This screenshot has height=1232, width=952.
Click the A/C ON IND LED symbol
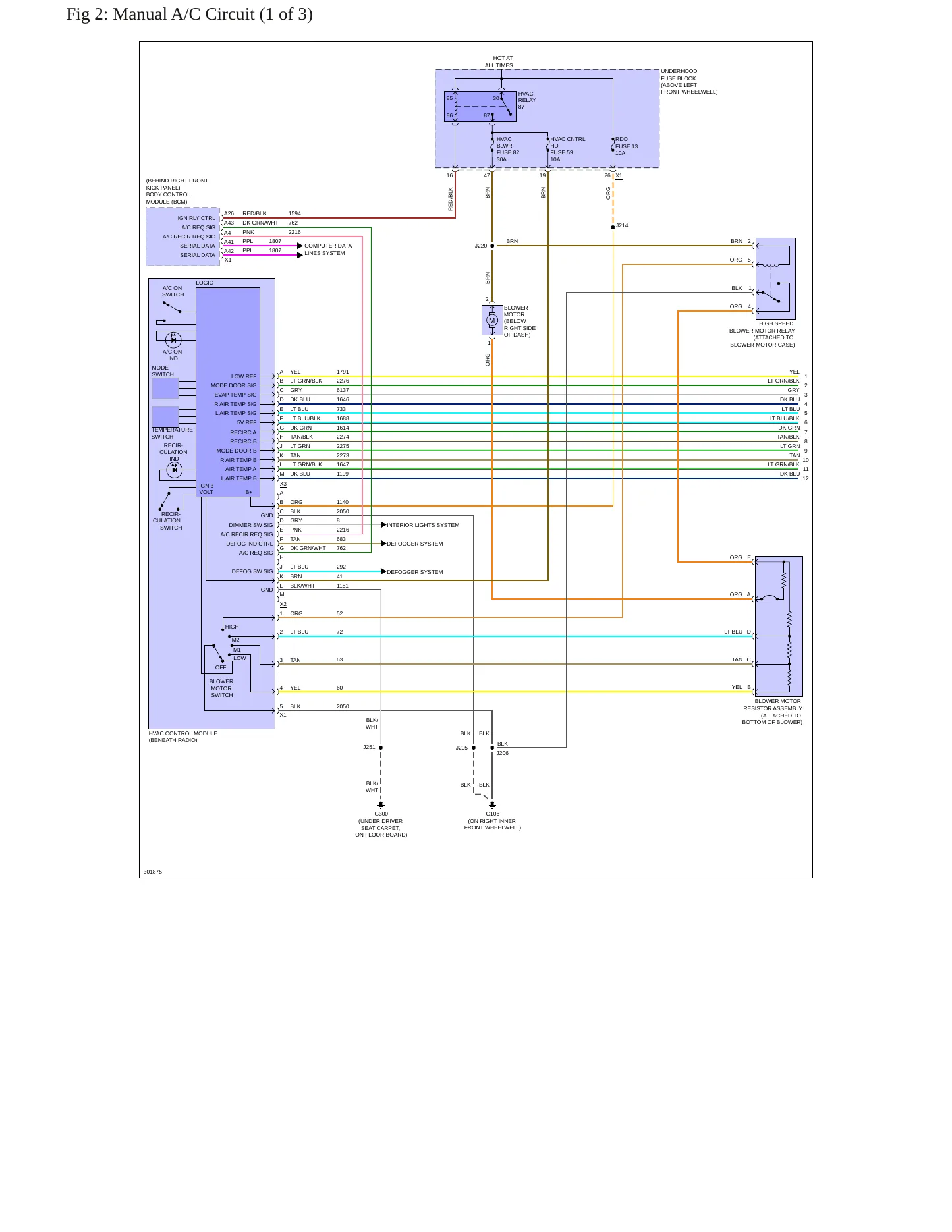point(173,339)
